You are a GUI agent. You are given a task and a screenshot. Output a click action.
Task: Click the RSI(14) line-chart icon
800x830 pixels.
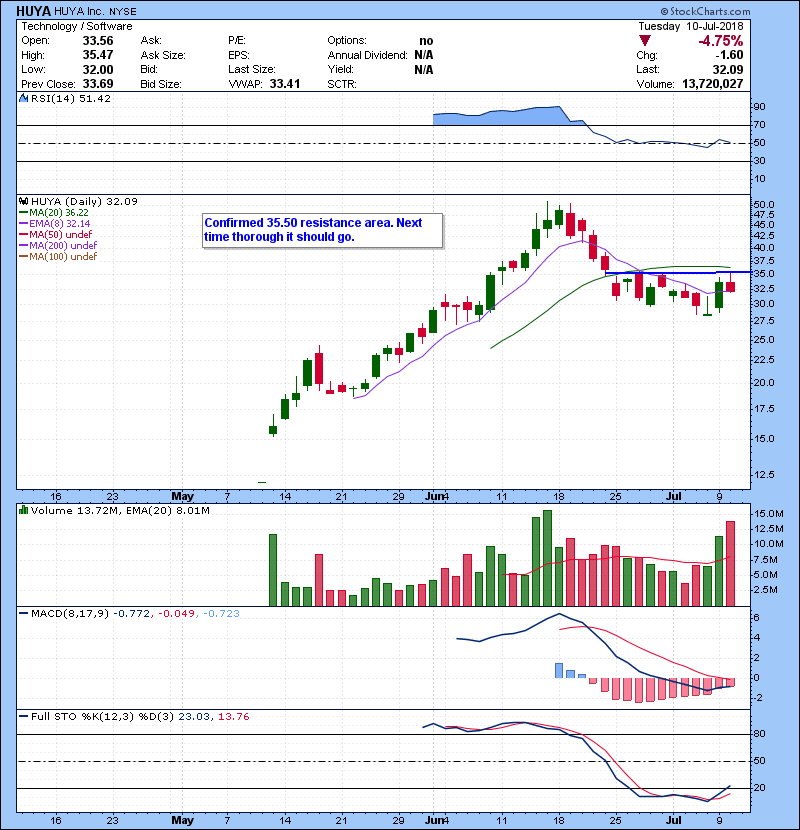[x=23, y=98]
